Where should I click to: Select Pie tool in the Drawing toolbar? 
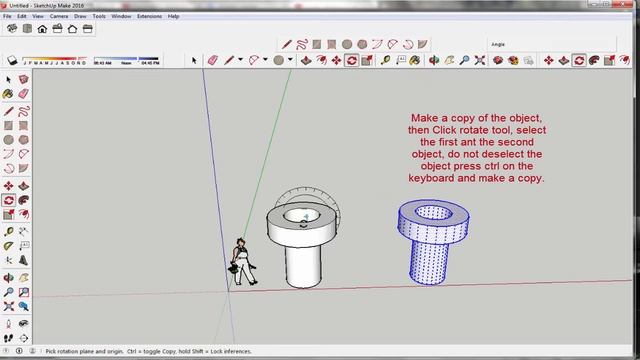coord(422,44)
